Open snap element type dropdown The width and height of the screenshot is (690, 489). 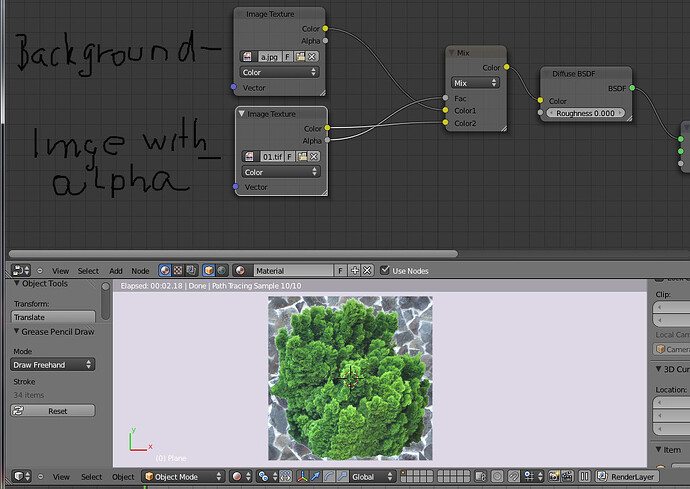(x=533, y=476)
